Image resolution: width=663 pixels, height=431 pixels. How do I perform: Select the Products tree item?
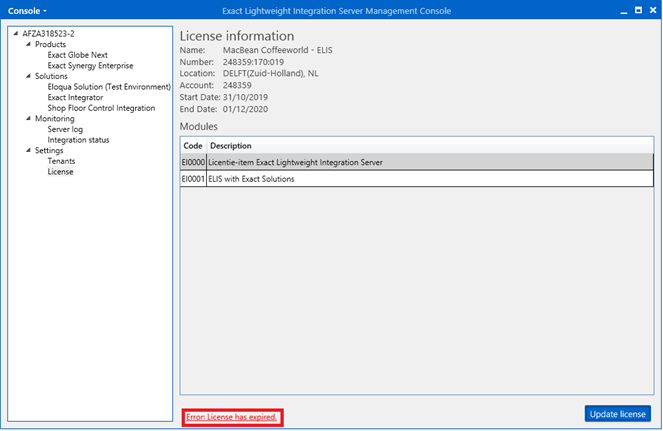(50, 44)
